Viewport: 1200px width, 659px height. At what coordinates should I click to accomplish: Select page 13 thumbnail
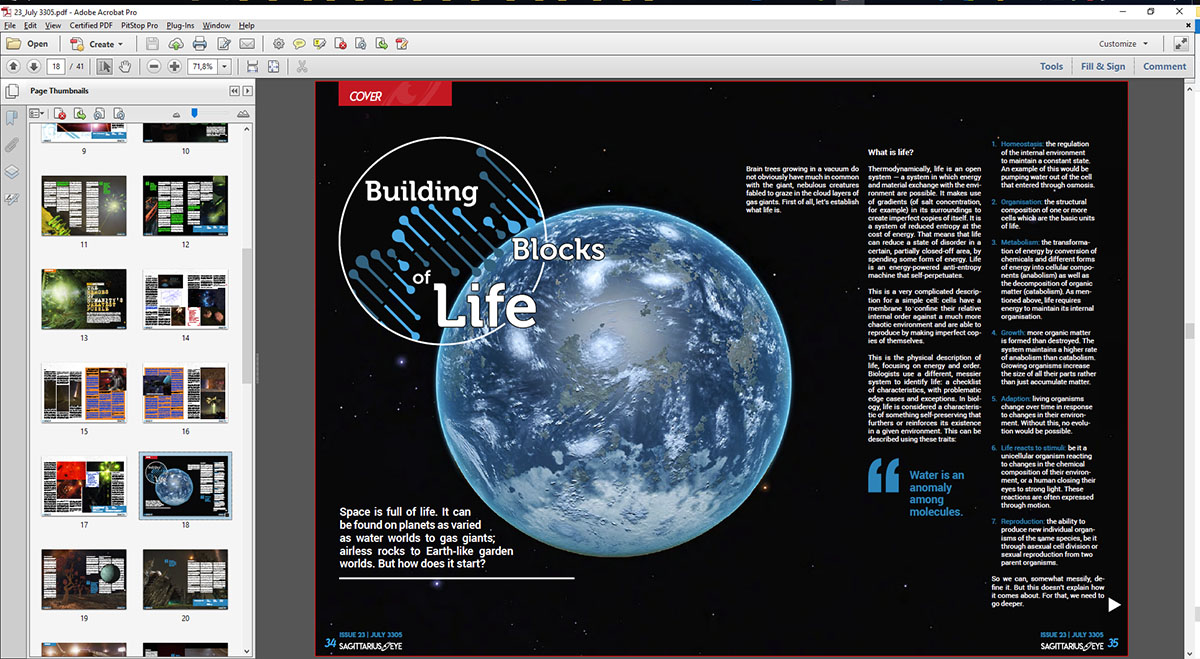coord(84,299)
